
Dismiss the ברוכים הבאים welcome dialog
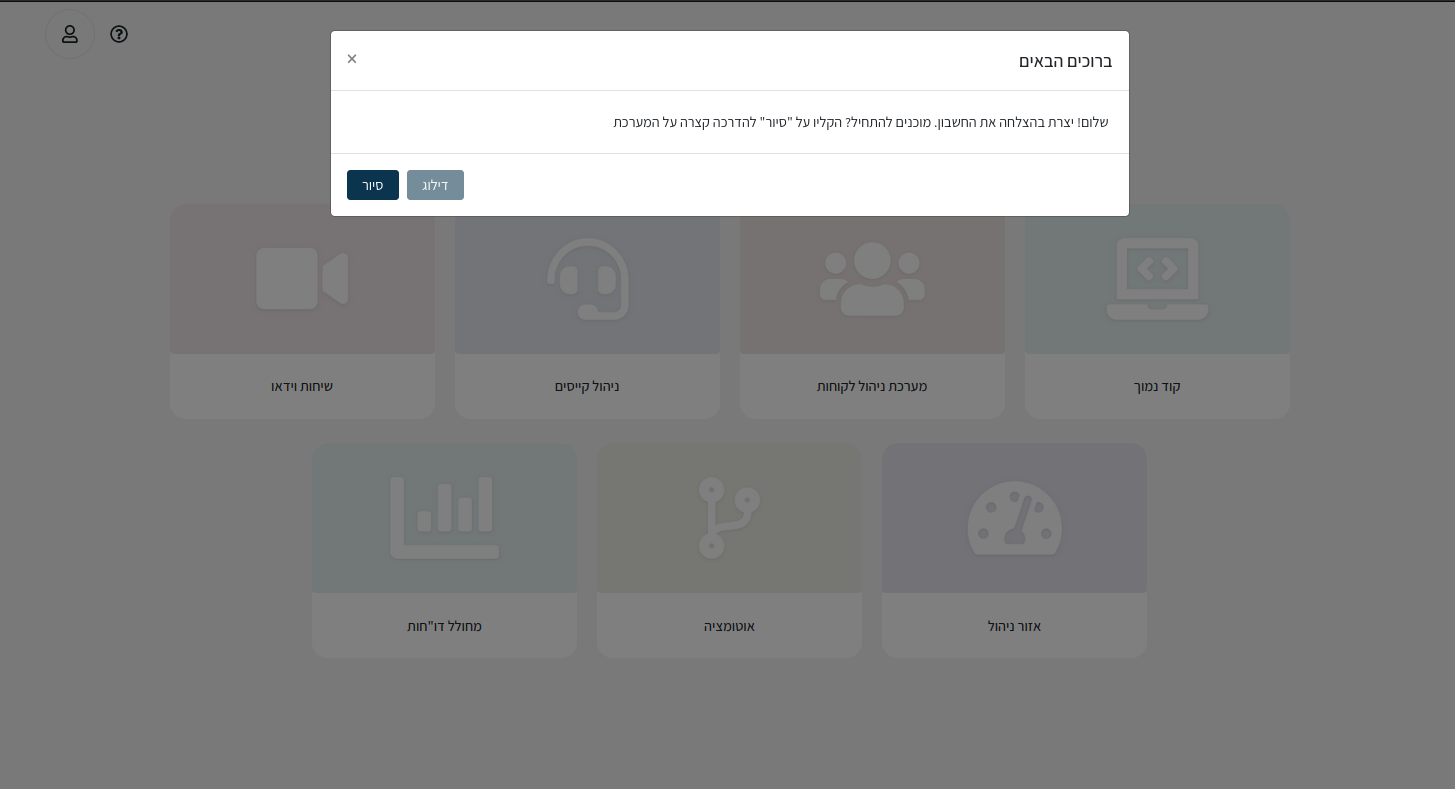tap(351, 58)
